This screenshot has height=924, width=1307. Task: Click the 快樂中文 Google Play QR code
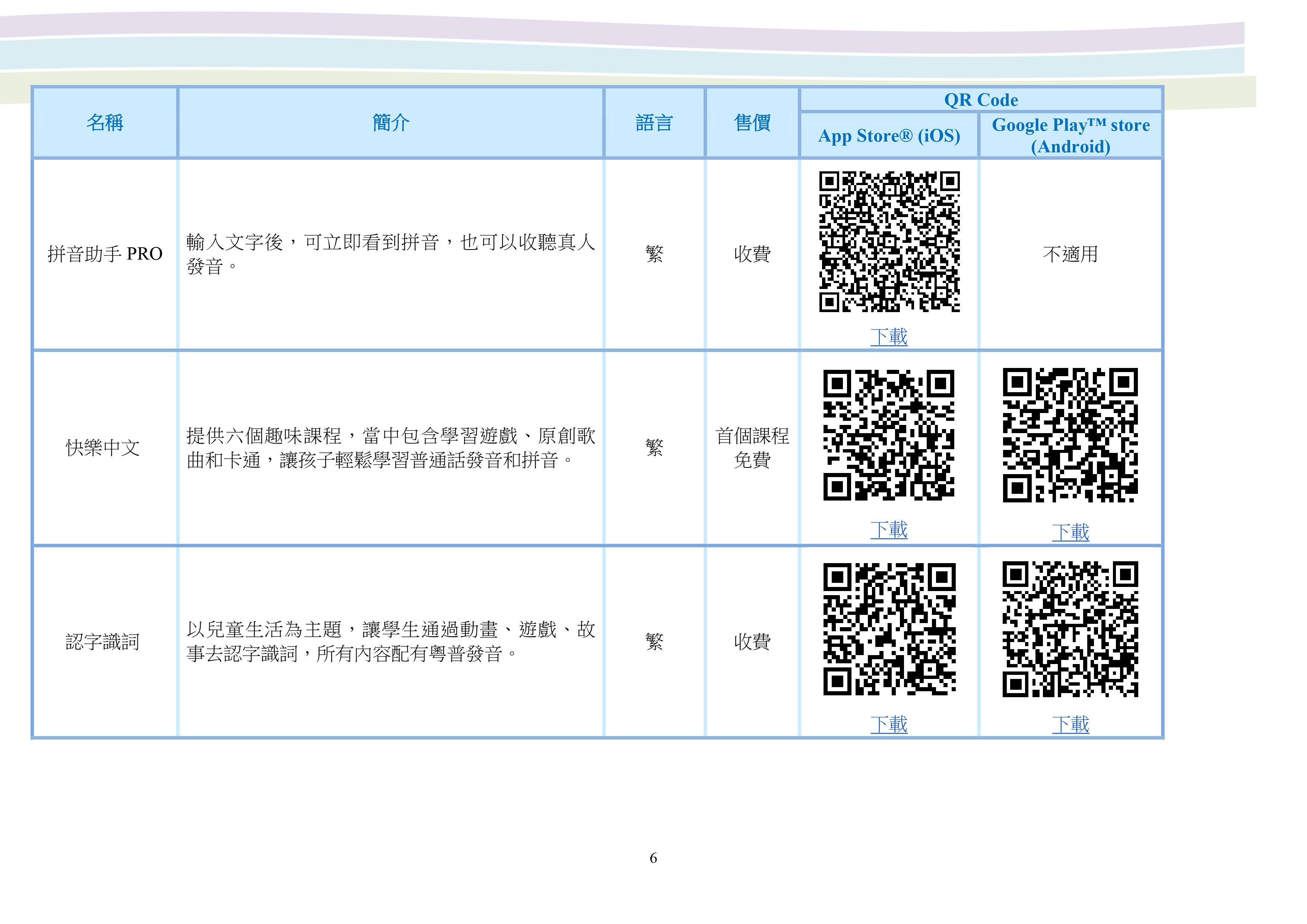coord(1070,435)
